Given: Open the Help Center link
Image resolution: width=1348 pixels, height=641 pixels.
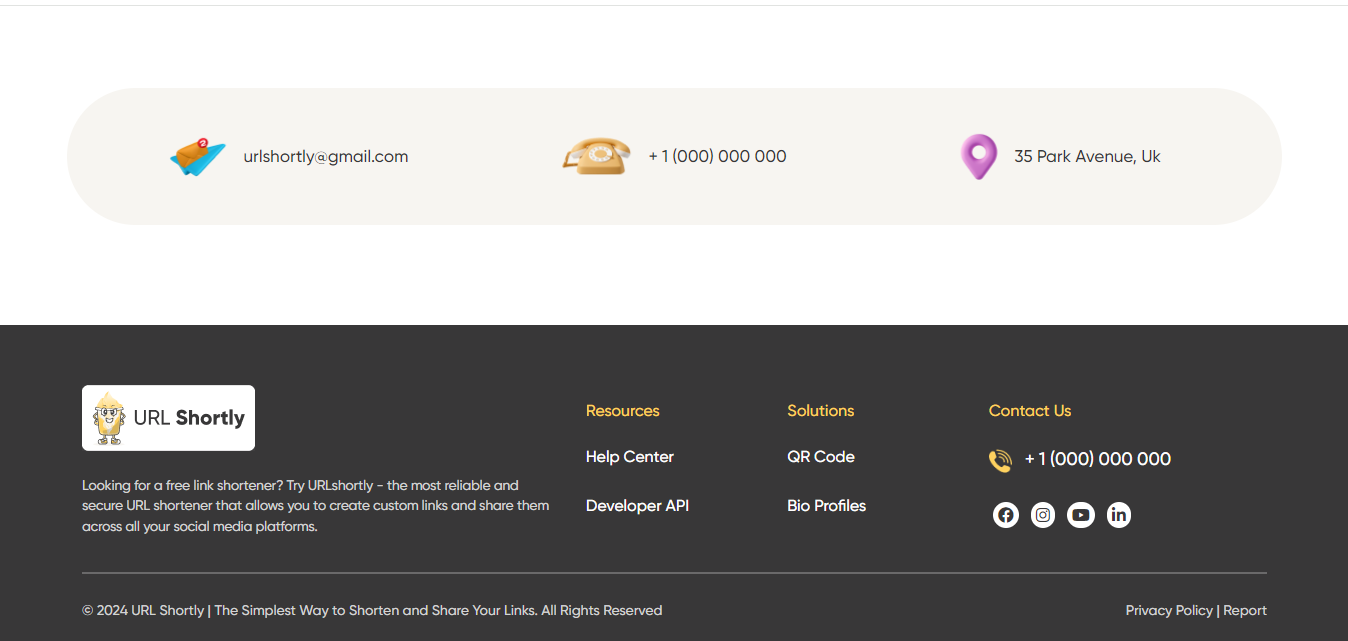Looking at the screenshot, I should click(629, 457).
